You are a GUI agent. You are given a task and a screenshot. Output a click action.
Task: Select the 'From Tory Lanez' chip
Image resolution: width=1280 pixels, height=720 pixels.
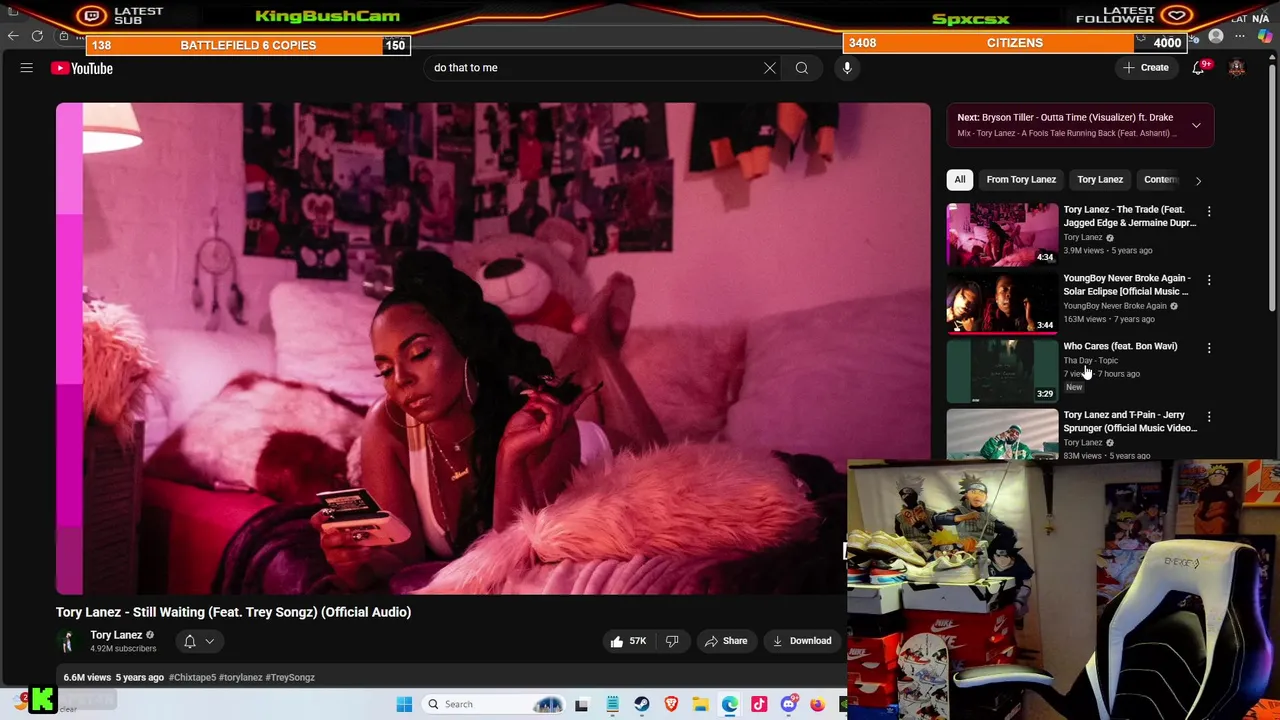pyautogui.click(x=1021, y=180)
